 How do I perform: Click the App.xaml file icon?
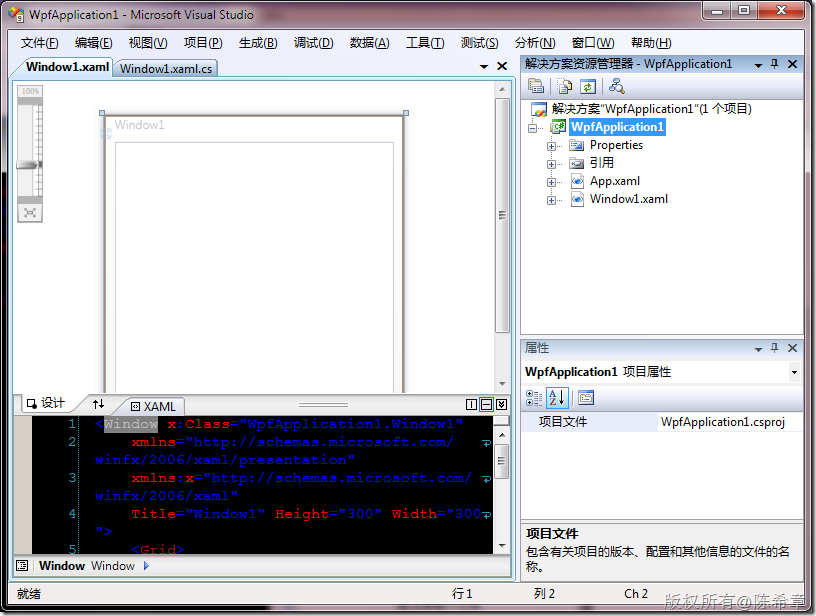[x=577, y=181]
